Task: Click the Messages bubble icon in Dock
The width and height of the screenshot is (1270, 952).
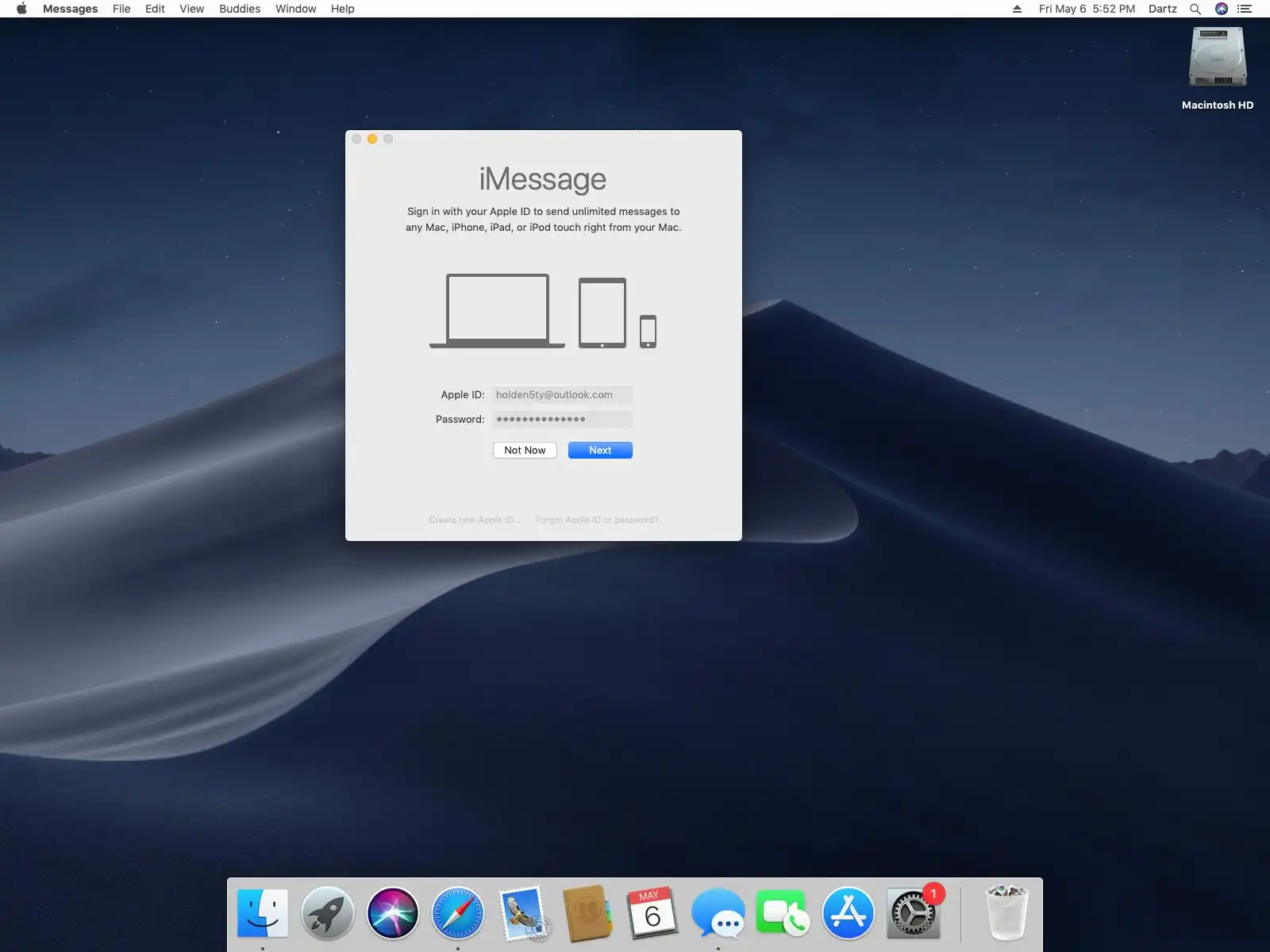Action: coord(718,913)
